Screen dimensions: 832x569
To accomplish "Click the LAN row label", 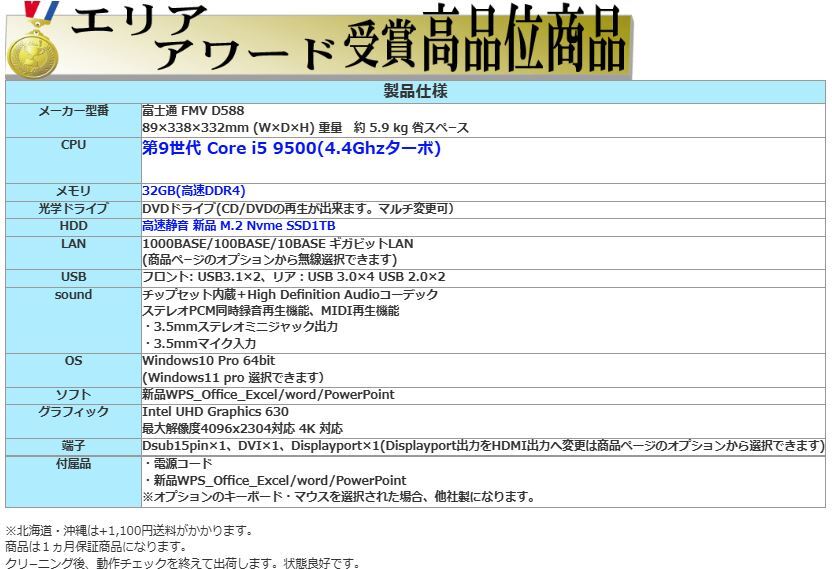I will [73, 244].
